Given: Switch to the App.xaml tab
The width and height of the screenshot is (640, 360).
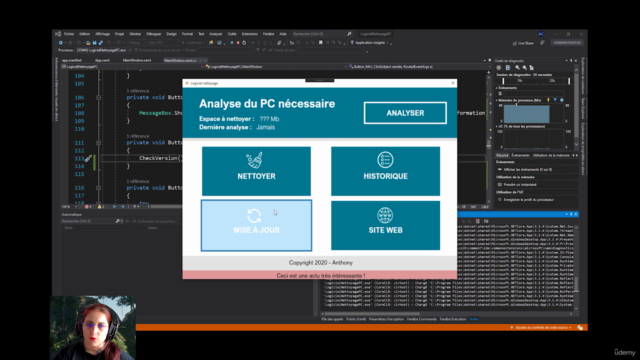Looking at the screenshot, I should tap(102, 60).
